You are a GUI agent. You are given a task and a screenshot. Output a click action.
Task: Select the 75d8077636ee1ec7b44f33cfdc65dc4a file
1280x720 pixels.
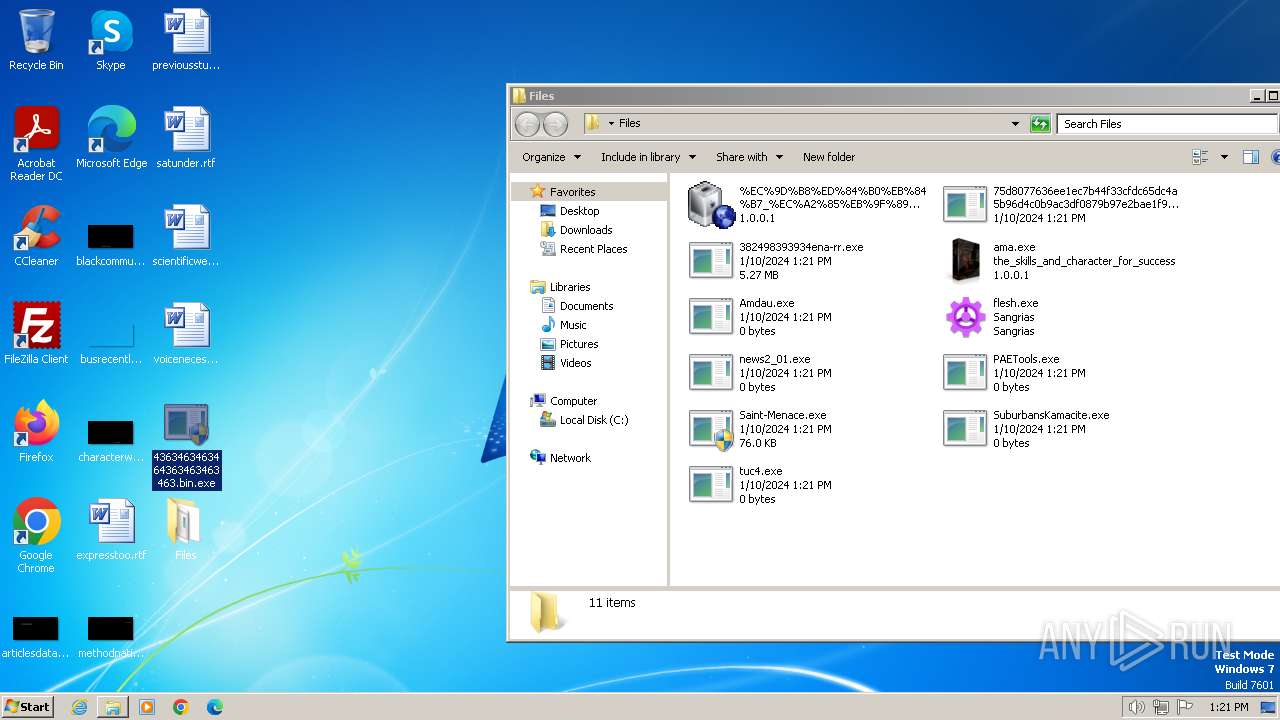pyautogui.click(x=1062, y=205)
